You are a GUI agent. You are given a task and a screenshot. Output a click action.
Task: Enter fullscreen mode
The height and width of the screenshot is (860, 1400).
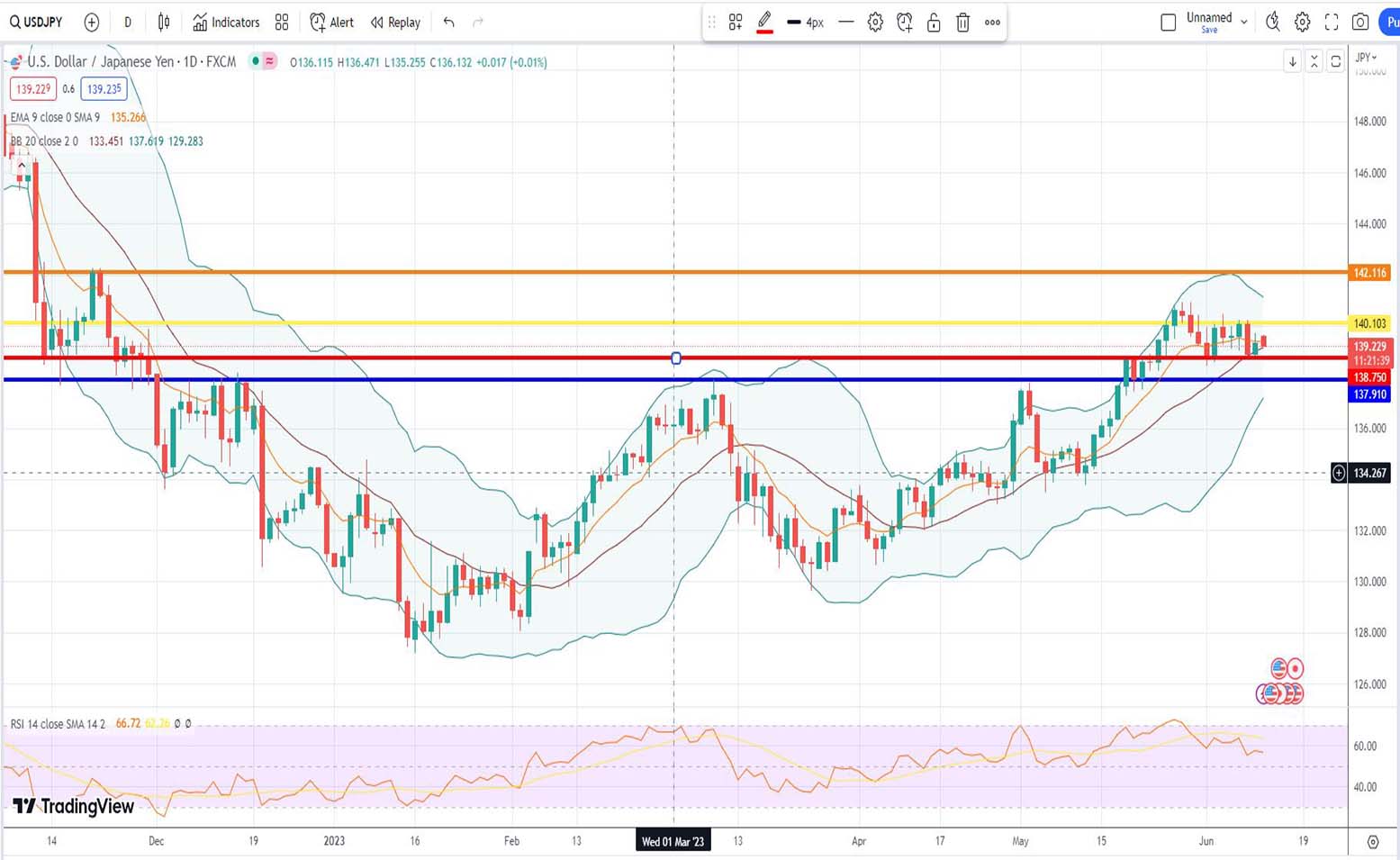point(1332,23)
